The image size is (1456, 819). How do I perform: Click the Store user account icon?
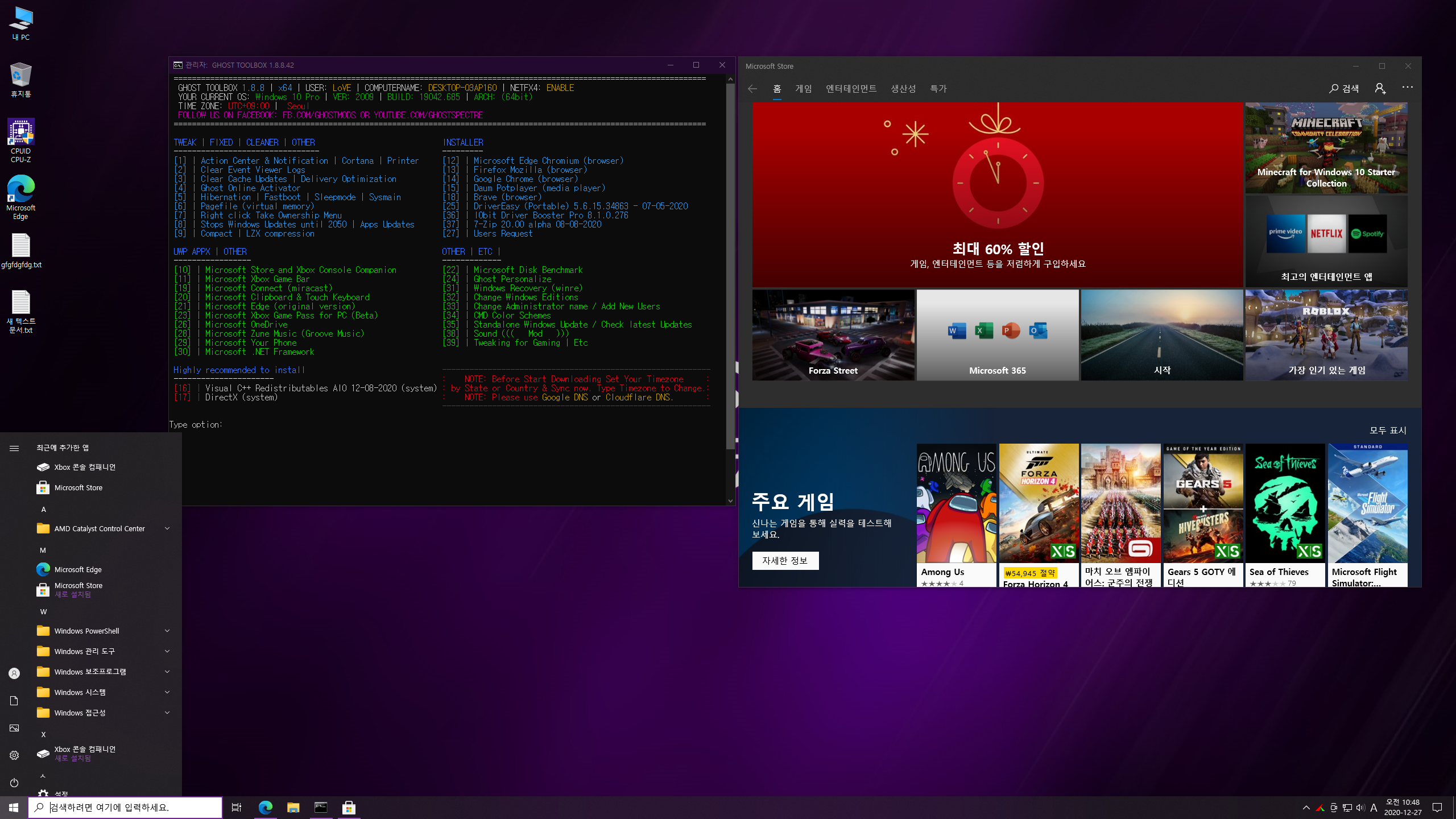point(1380,88)
